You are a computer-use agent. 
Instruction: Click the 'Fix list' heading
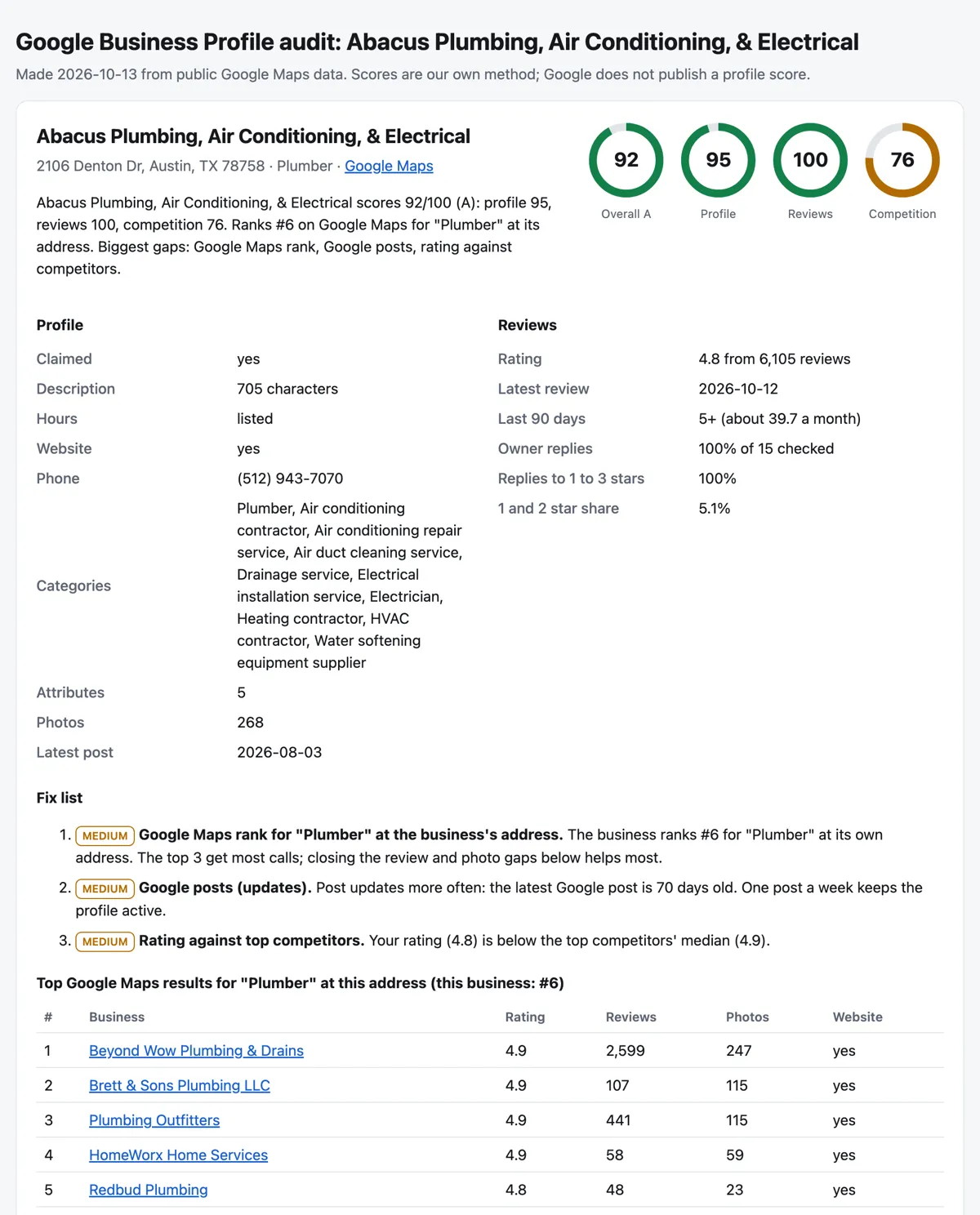pyautogui.click(x=60, y=798)
